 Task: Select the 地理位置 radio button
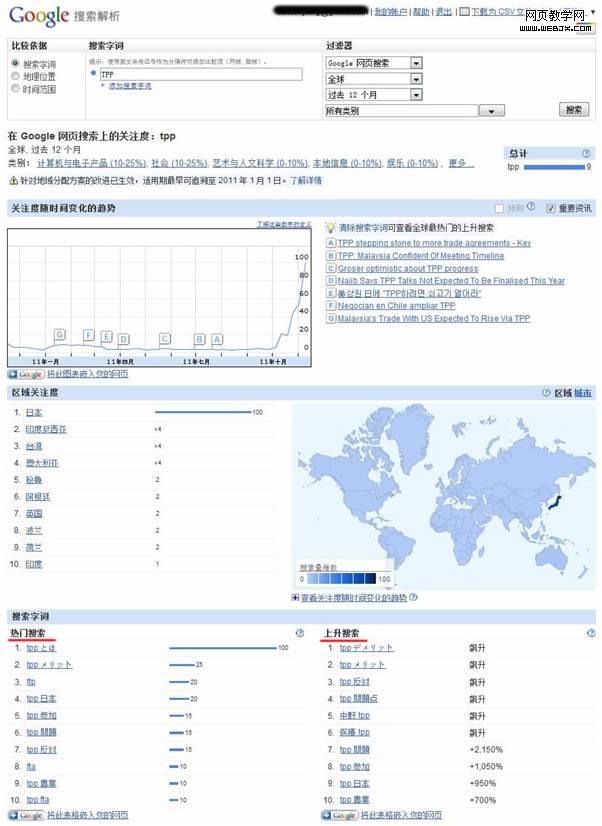point(15,76)
